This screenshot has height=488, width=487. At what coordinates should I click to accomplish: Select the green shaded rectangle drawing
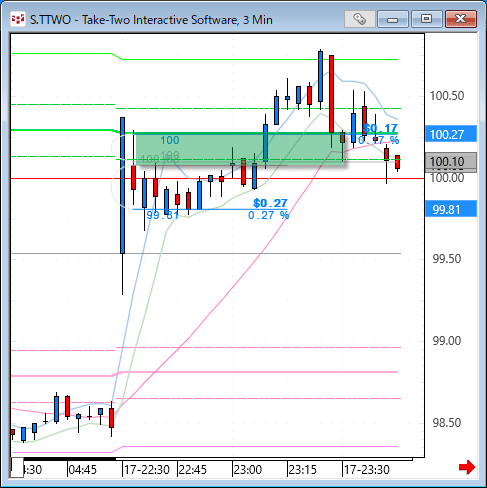coord(240,149)
